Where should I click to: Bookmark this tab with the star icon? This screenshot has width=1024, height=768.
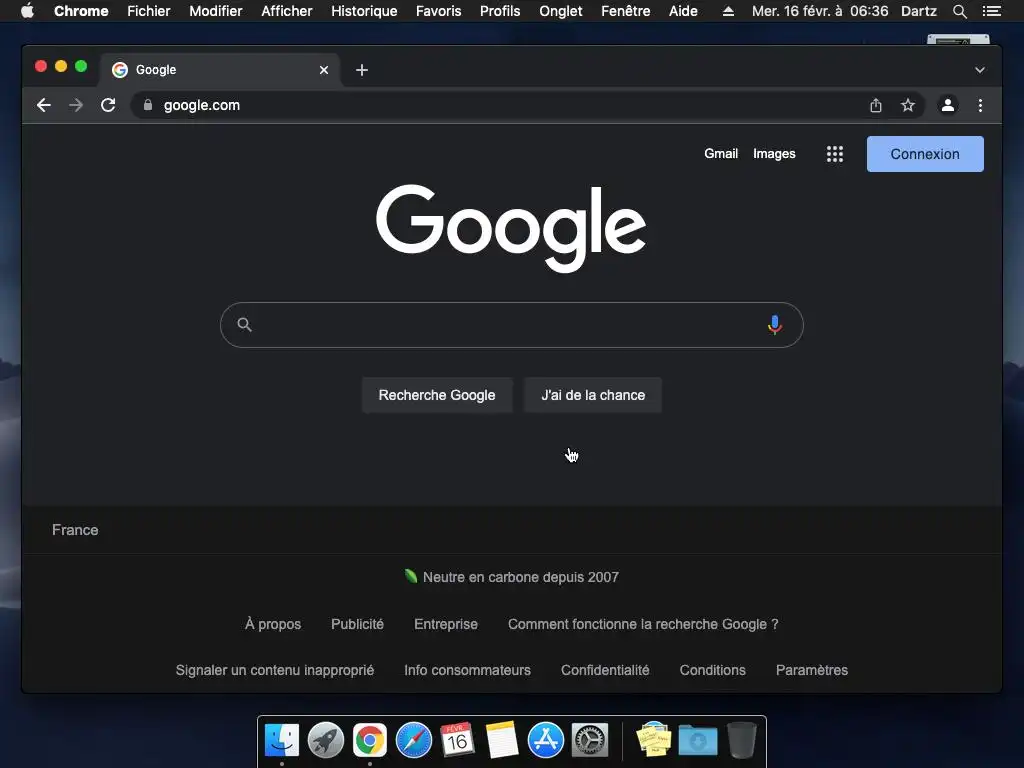[x=908, y=105]
